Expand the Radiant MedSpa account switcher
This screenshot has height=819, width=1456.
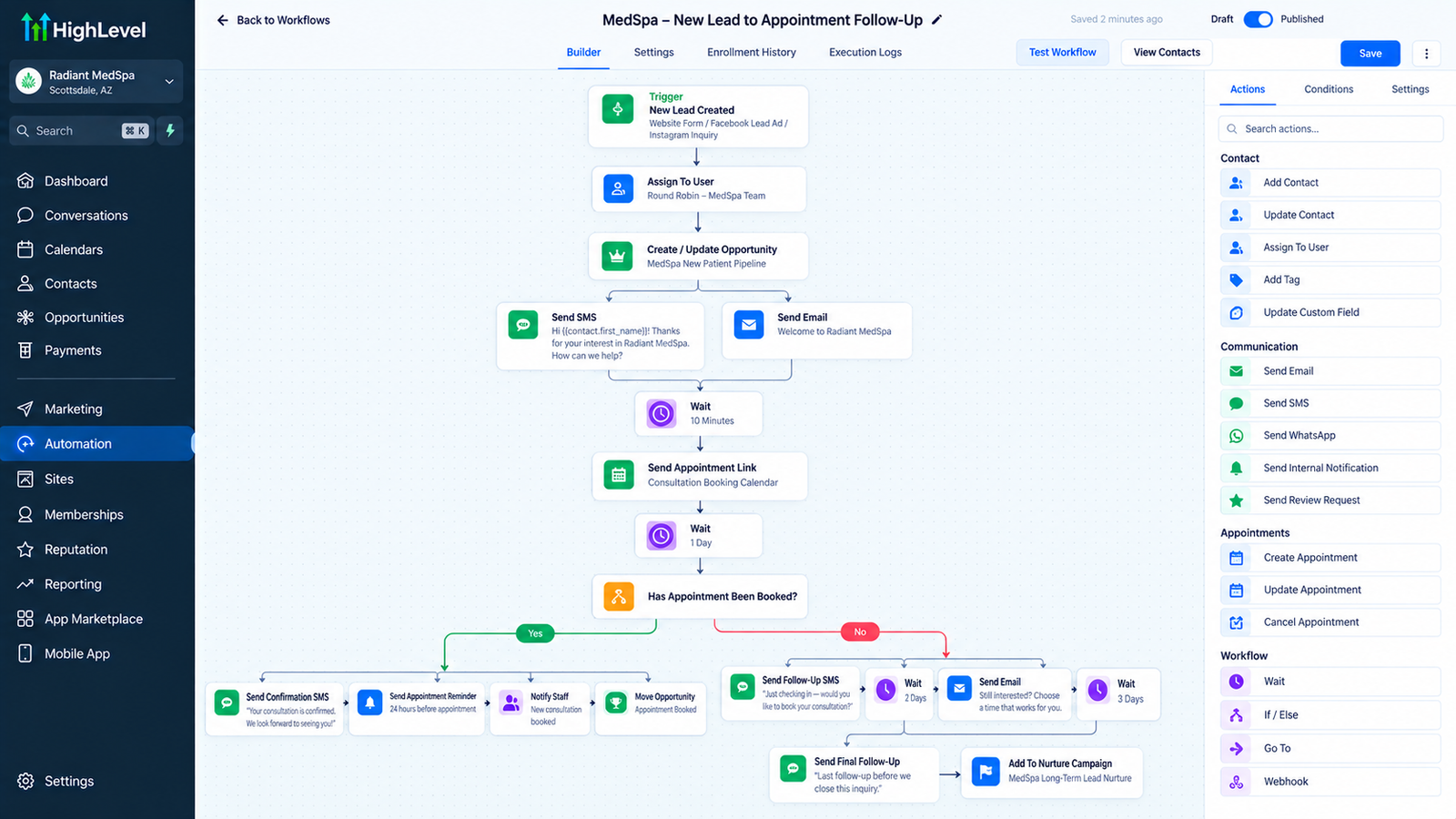(x=96, y=82)
